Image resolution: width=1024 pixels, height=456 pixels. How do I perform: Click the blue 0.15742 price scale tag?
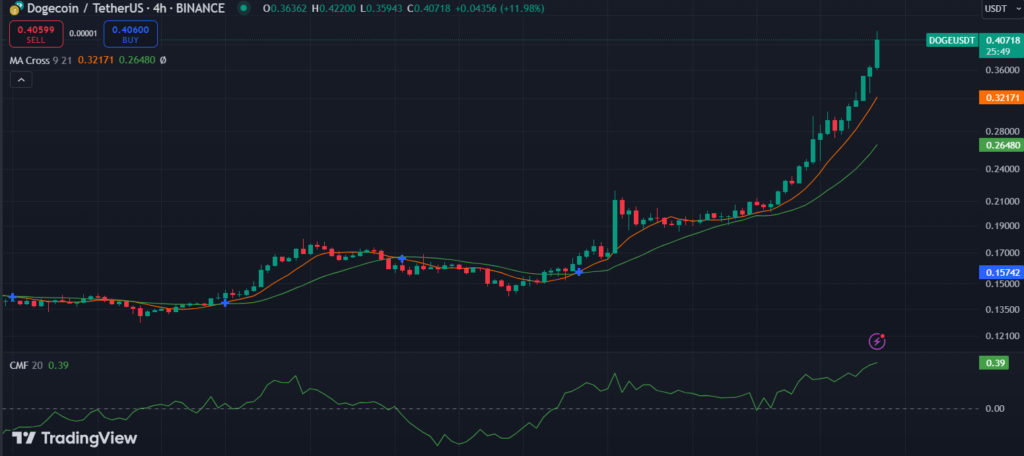[x=1000, y=272]
